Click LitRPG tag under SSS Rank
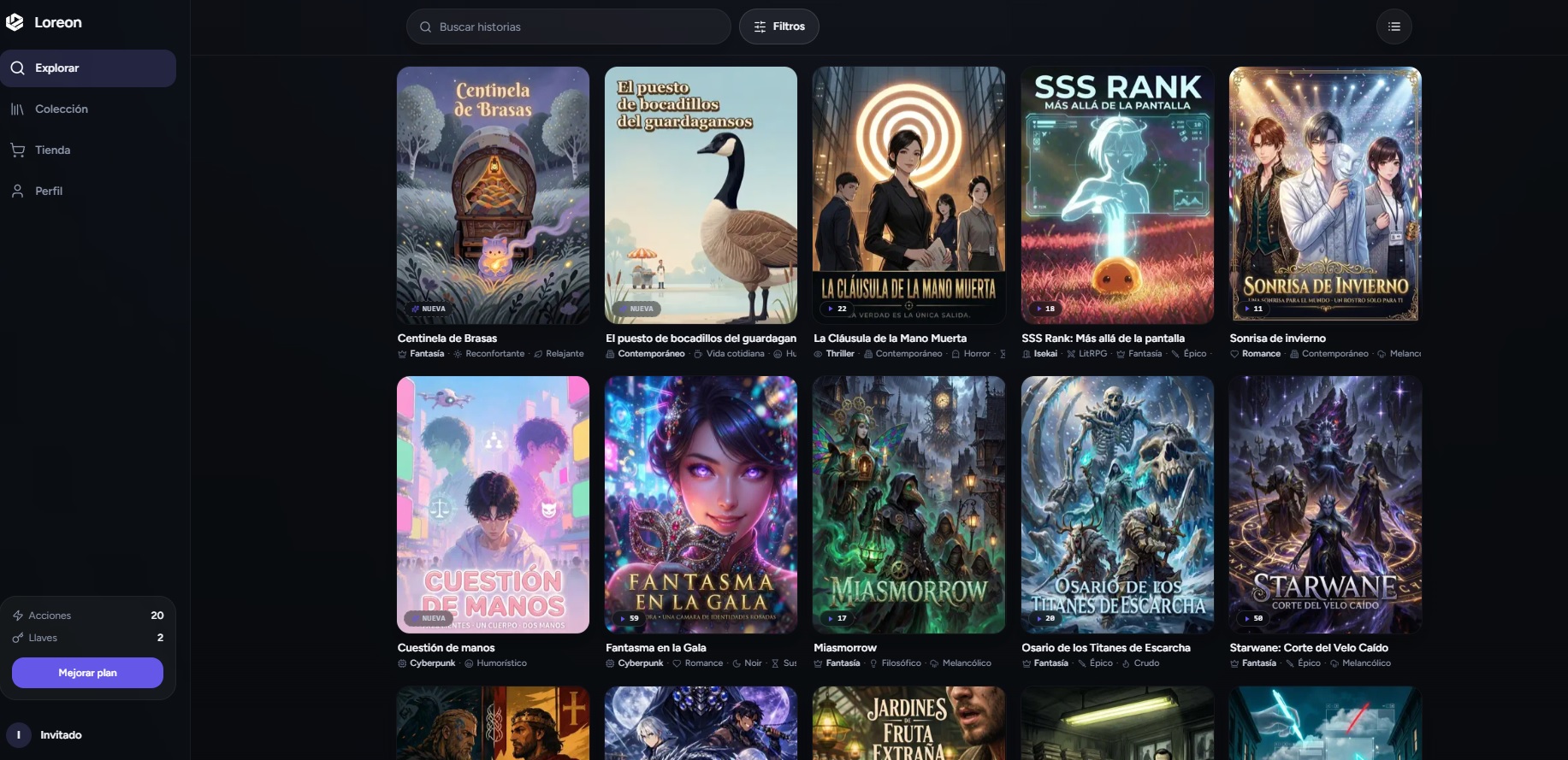The image size is (1568, 760). [1087, 354]
